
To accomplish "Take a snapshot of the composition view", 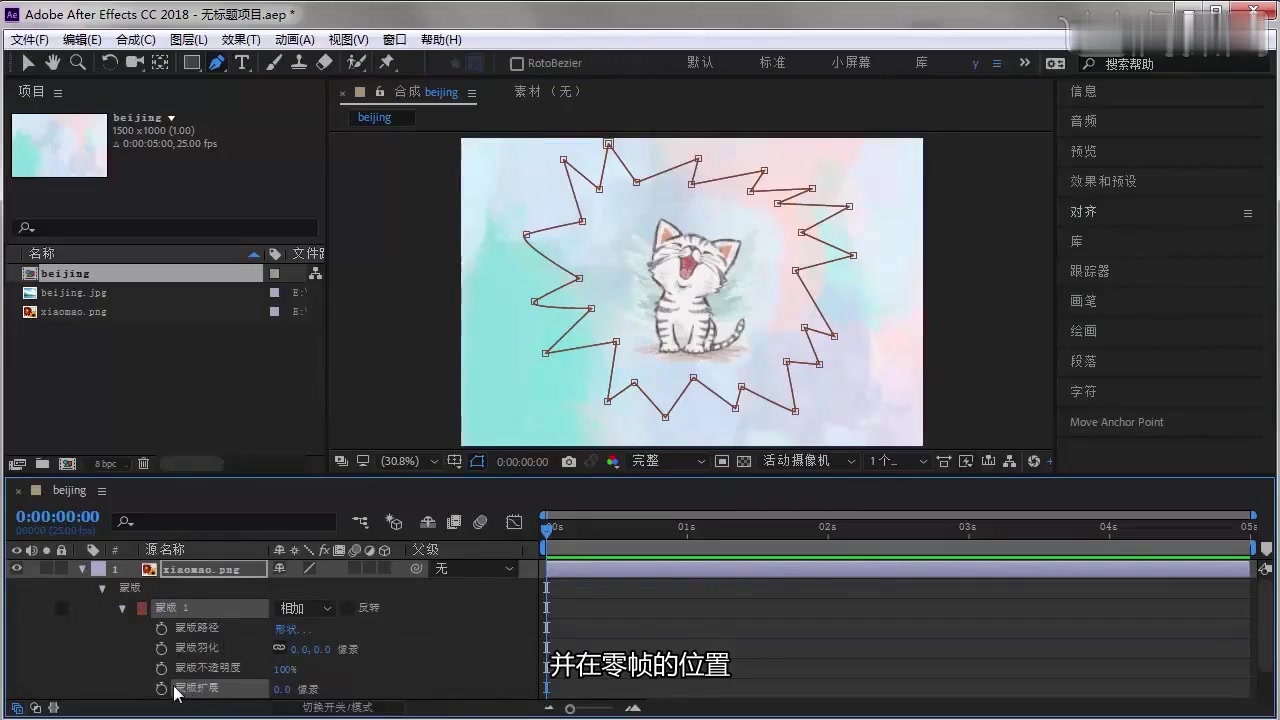I will pyautogui.click(x=568, y=461).
